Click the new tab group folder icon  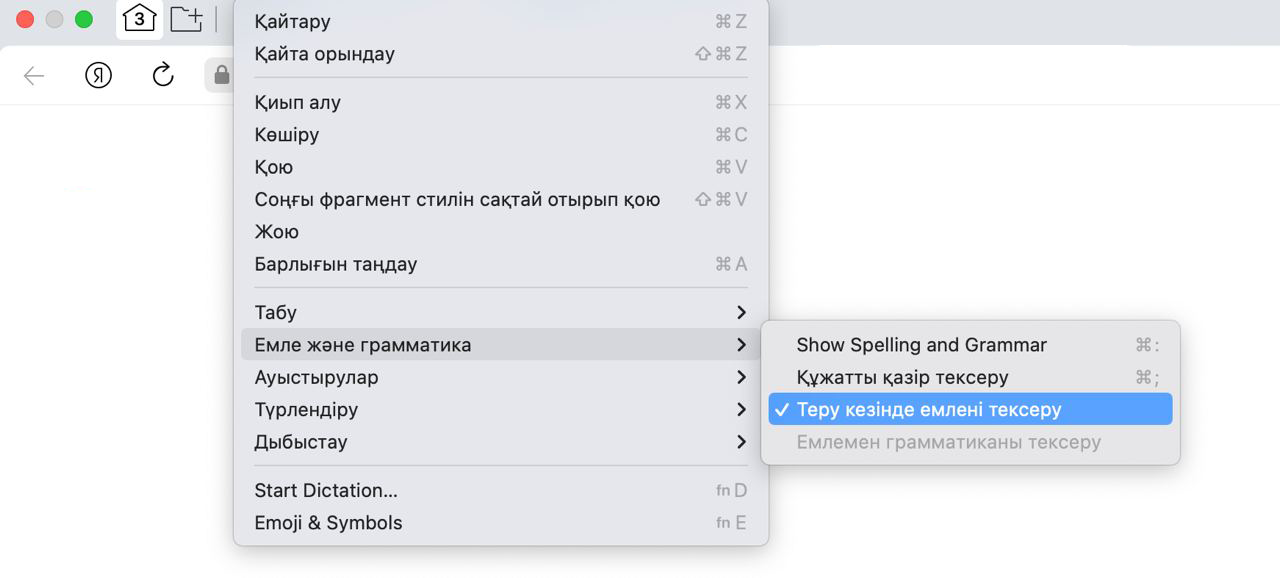tap(186, 19)
